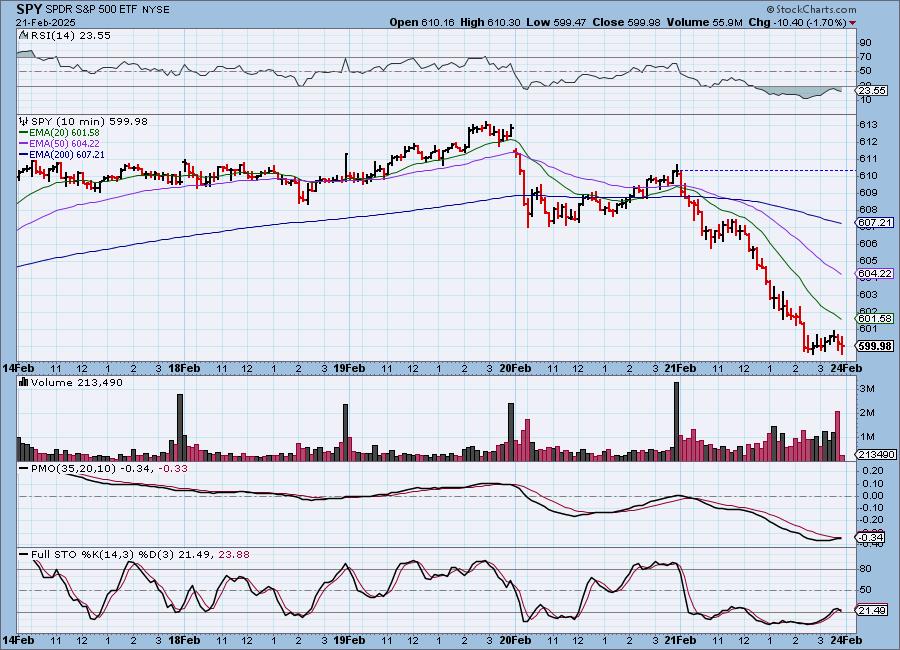Click the RSI(14) legend line icon
Screen dimensions: 900x650
pyautogui.click(x=24, y=35)
